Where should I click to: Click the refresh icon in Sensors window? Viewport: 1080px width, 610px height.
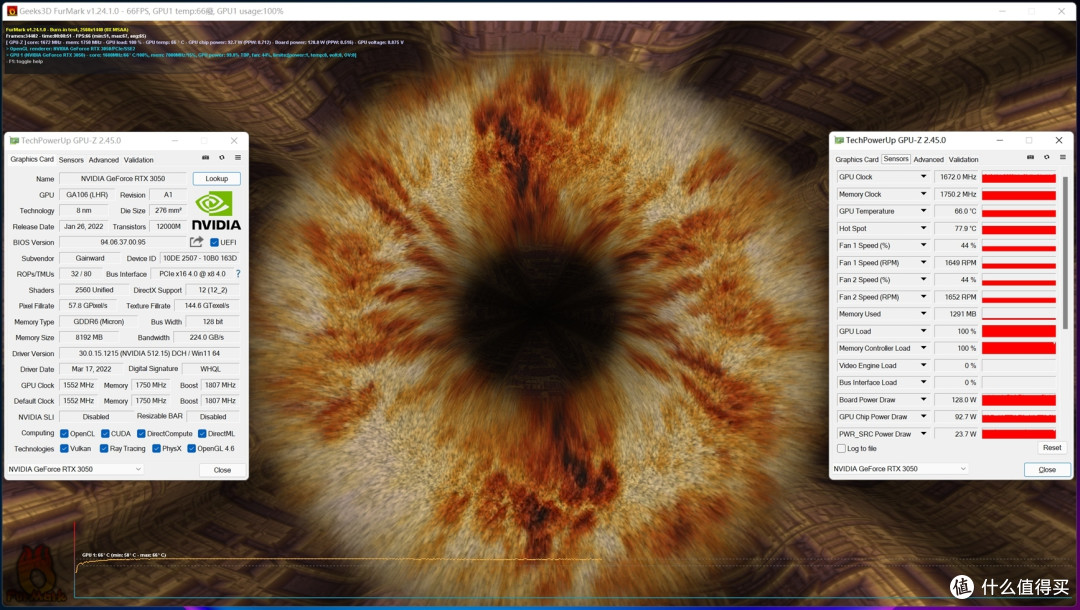(x=1047, y=158)
